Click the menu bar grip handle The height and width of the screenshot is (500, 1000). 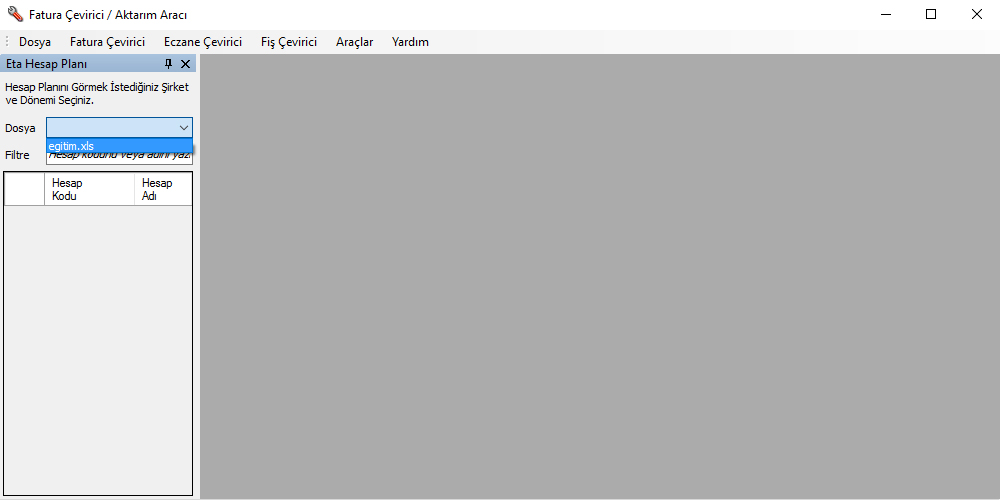pos(7,42)
